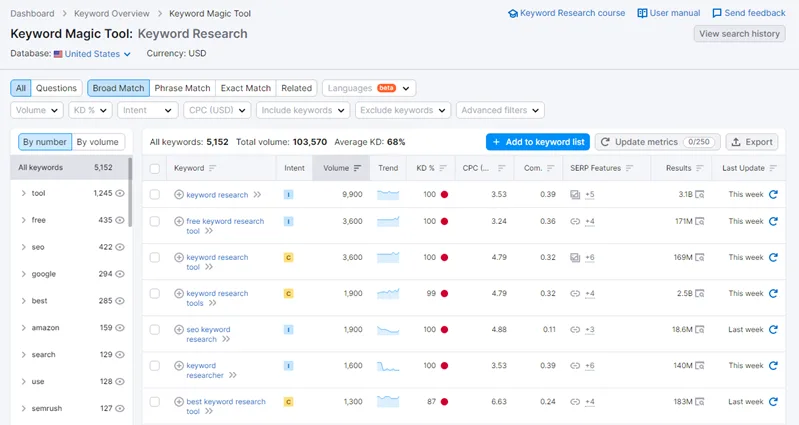Click the sort icon in Volume column header
Screen dimensions: 799x425
pos(358,168)
